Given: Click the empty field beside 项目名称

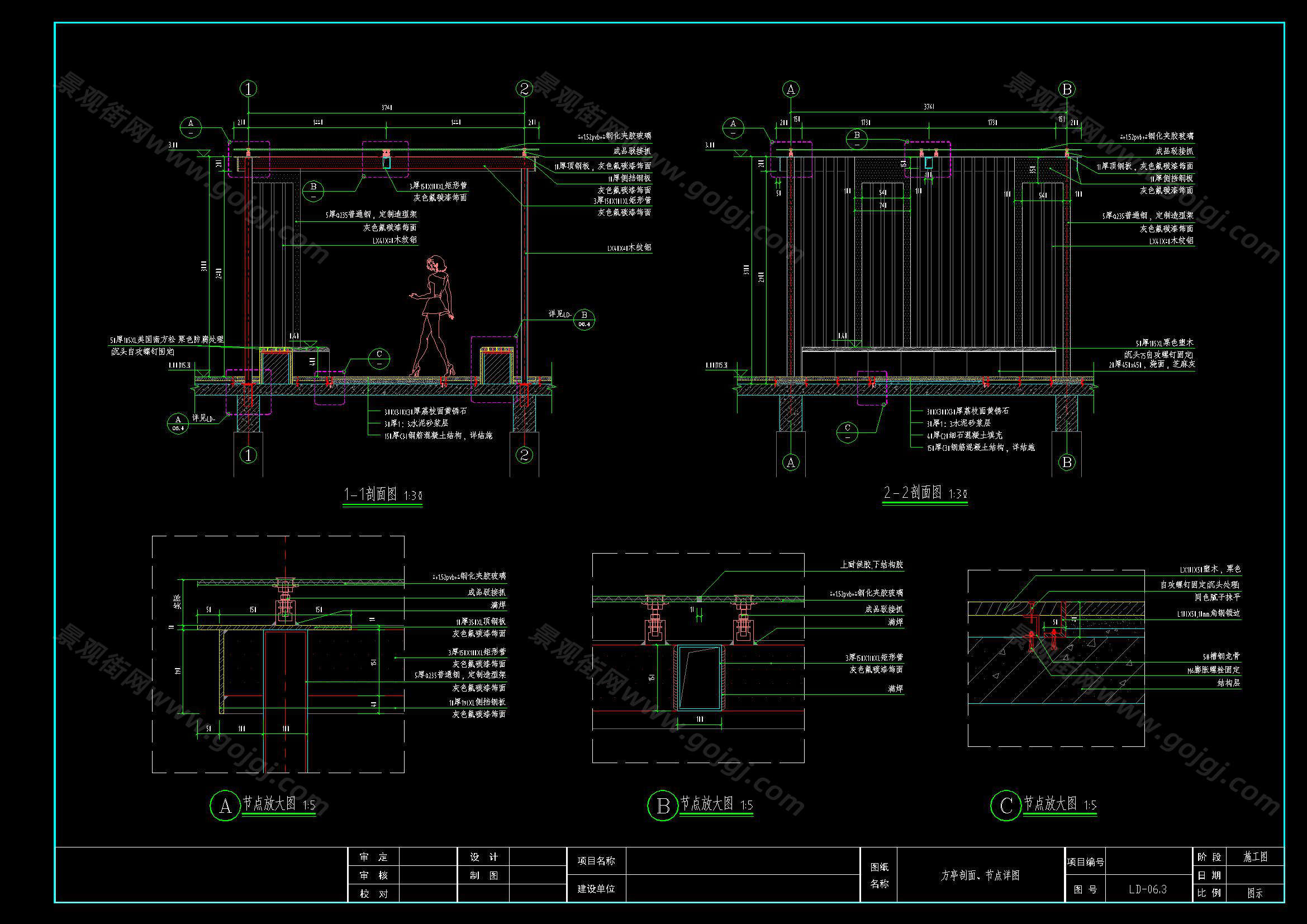Looking at the screenshot, I should click(x=742, y=861).
